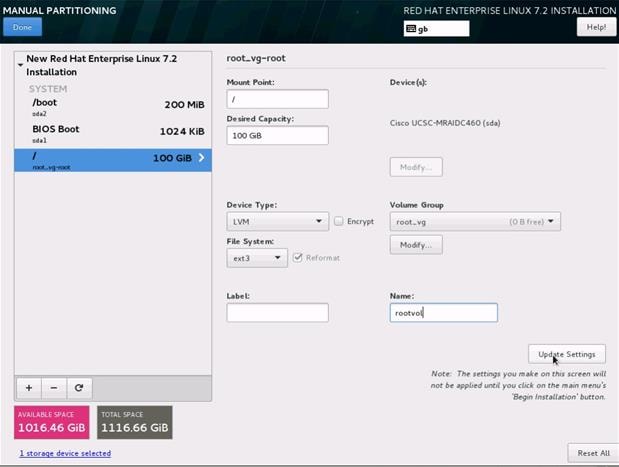Viewport: 619px width, 467px height.
Task: Select the /boot 200 MiB partition row
Action: point(113,107)
